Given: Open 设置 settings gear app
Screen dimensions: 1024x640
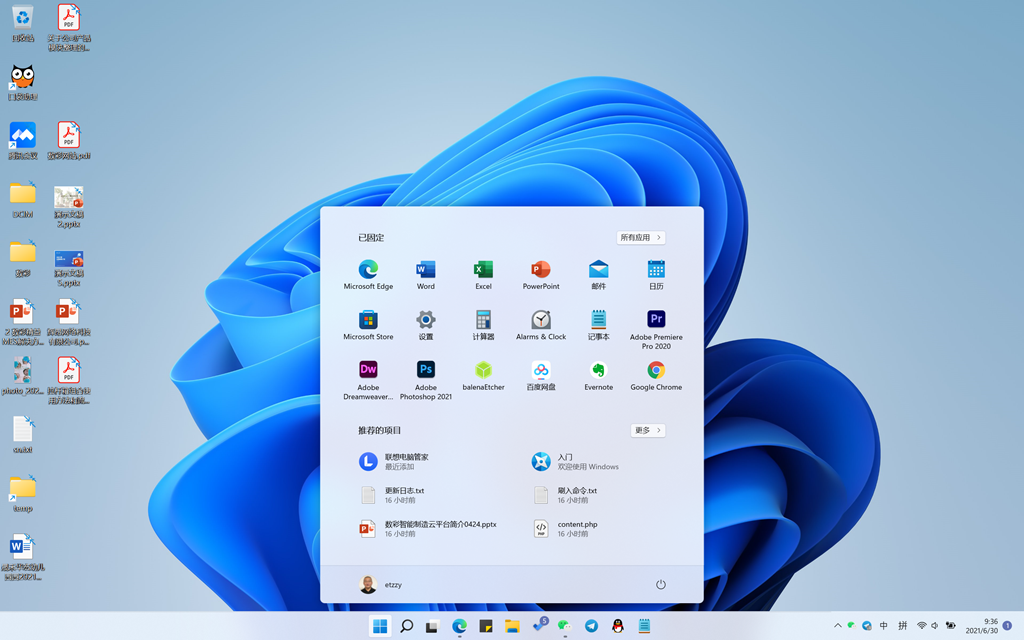Looking at the screenshot, I should [x=426, y=325].
